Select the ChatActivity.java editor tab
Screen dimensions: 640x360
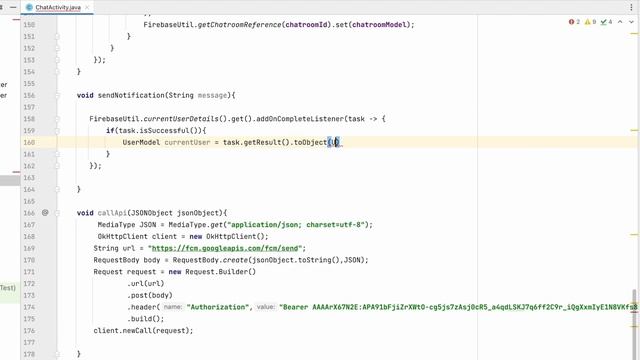pyautogui.click(x=58, y=7)
